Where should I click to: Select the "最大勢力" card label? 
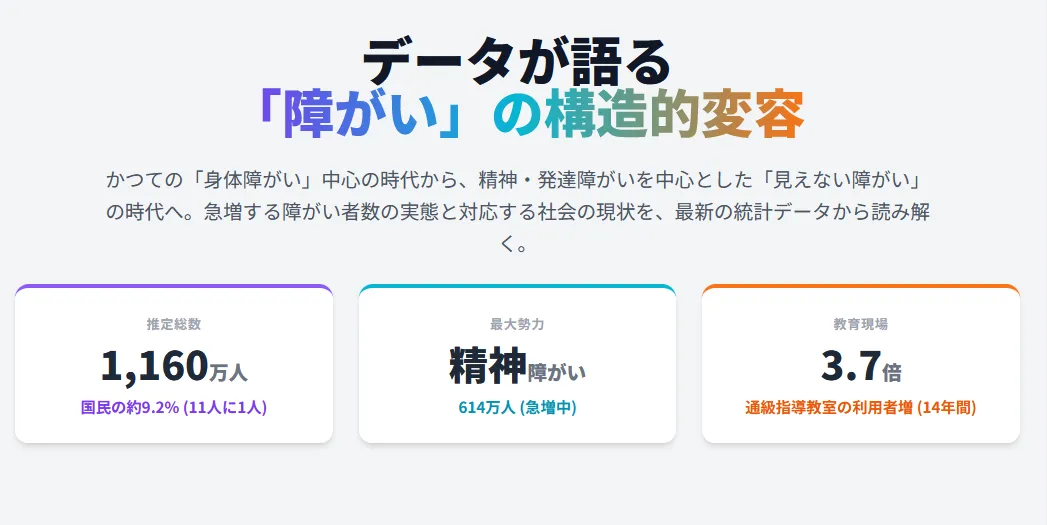[x=517, y=324]
